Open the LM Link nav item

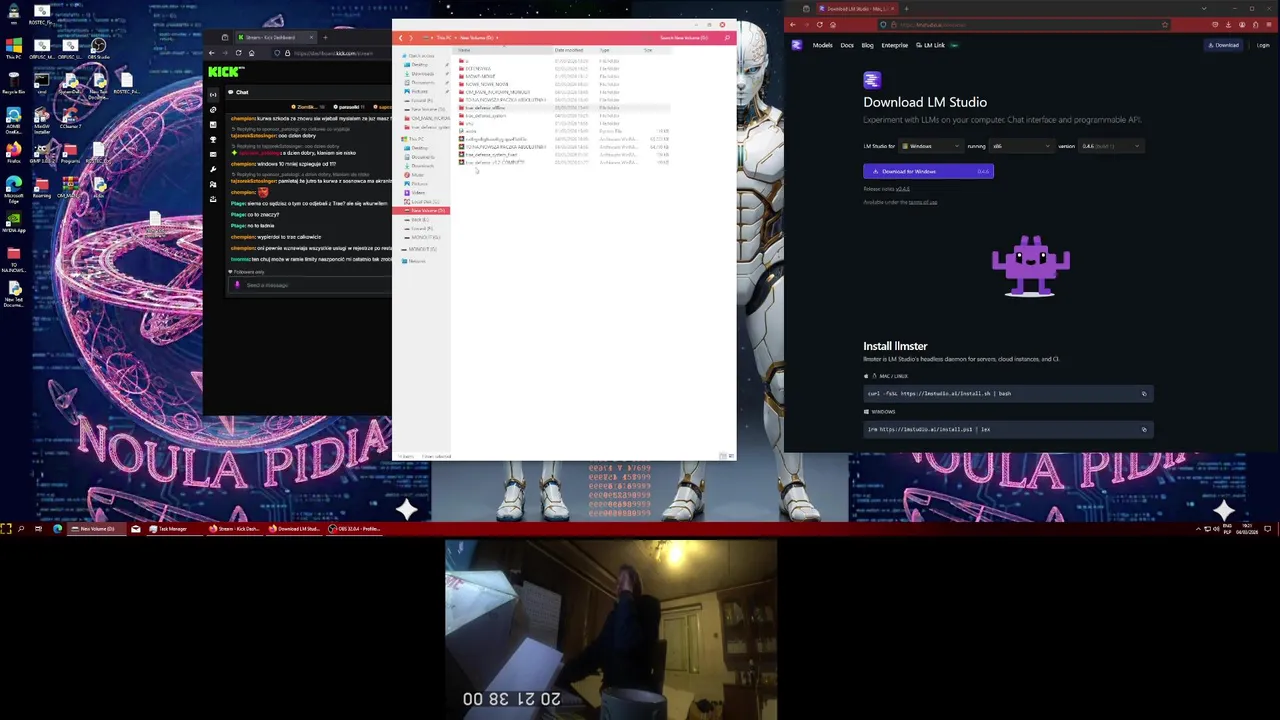point(930,45)
